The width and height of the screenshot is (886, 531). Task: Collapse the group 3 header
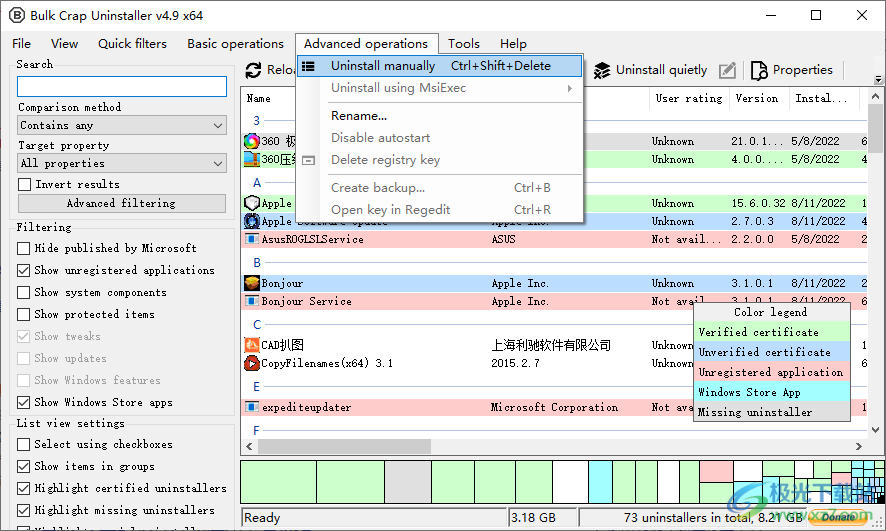[257, 121]
